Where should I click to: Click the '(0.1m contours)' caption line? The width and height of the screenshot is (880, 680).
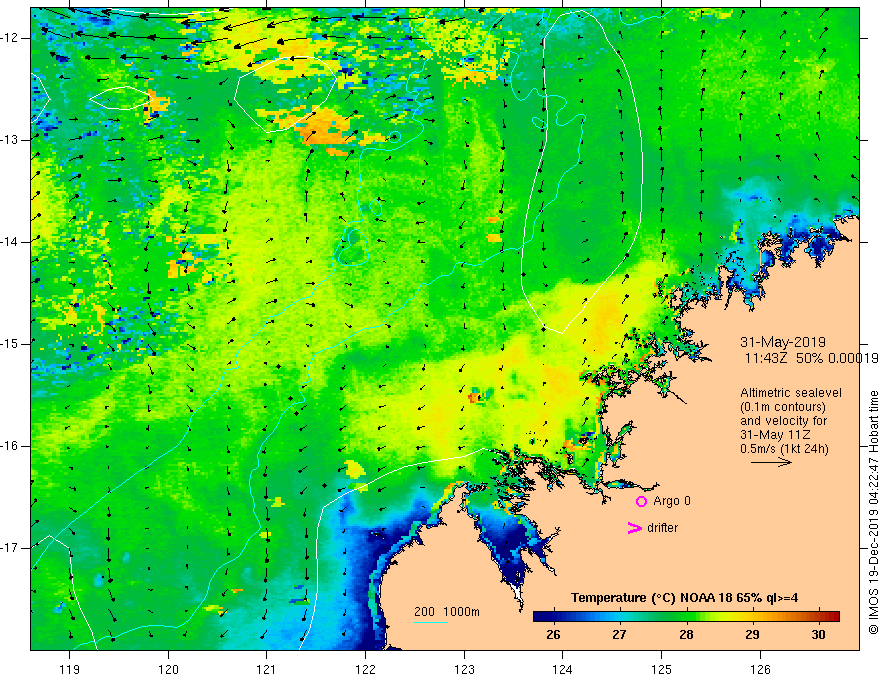[x=782, y=407]
